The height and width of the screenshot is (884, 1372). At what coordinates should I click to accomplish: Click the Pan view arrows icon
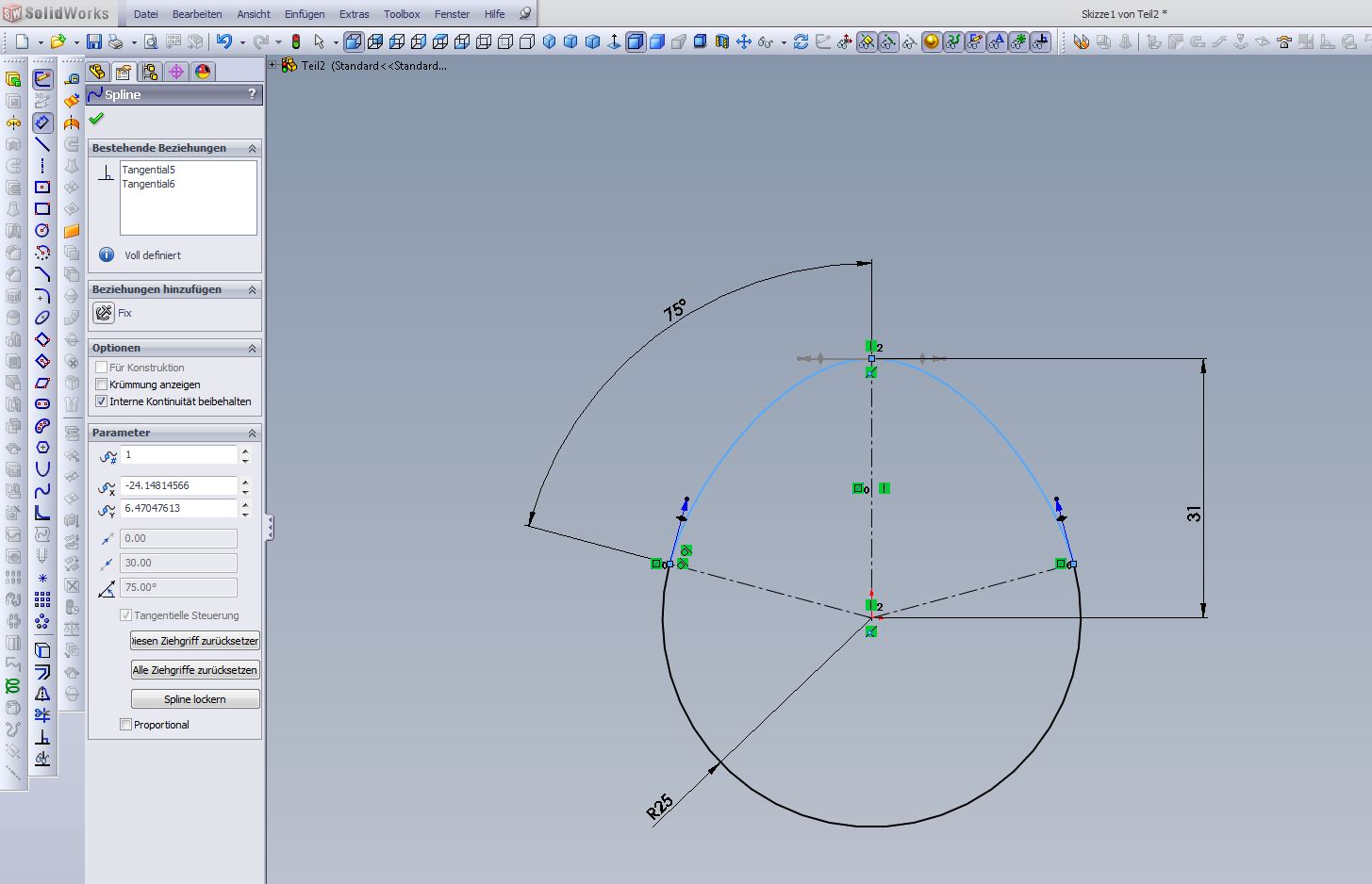click(744, 41)
